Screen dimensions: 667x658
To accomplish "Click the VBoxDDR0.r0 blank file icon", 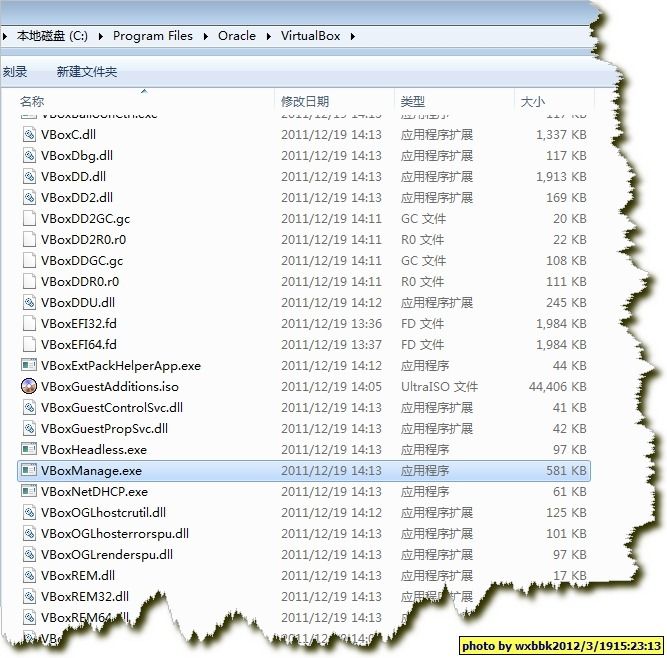I will click(29, 281).
